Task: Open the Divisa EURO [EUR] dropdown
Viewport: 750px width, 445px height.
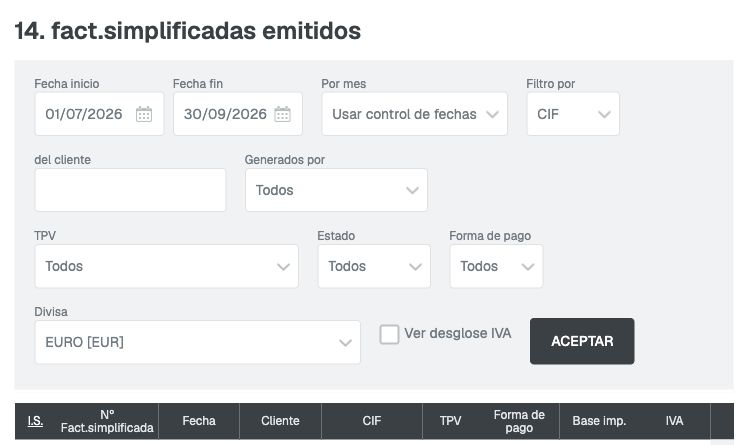Action: [198, 342]
